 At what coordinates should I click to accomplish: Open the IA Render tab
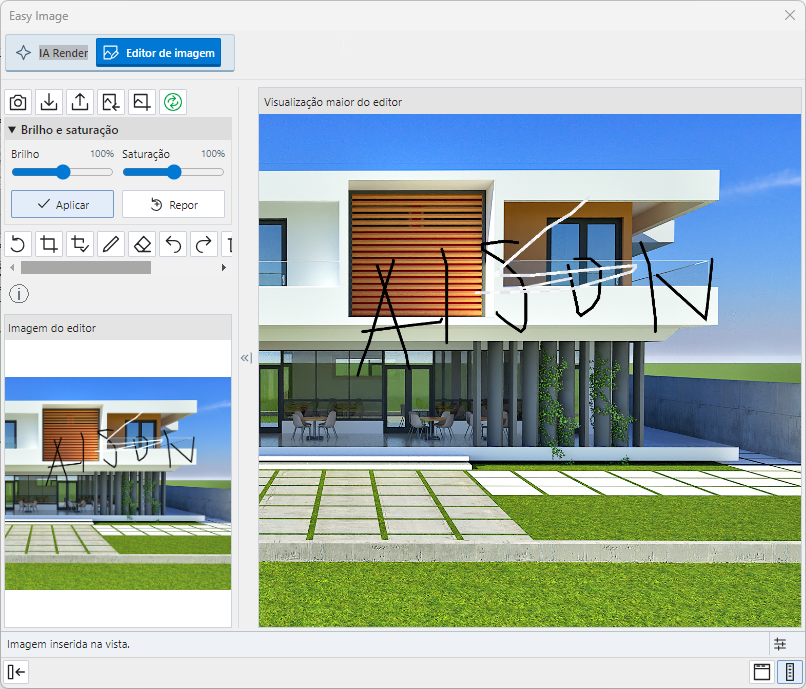point(52,53)
